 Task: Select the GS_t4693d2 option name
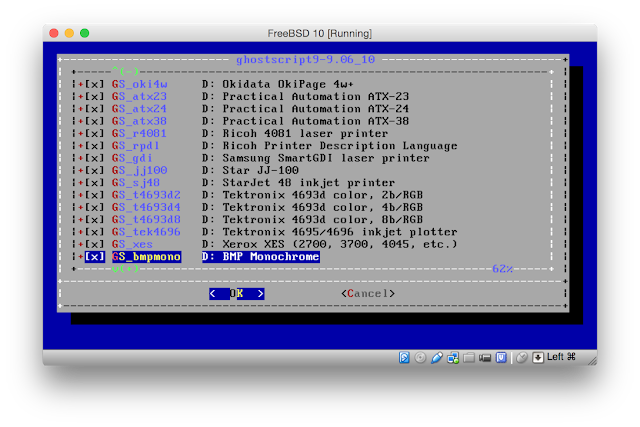[146, 195]
